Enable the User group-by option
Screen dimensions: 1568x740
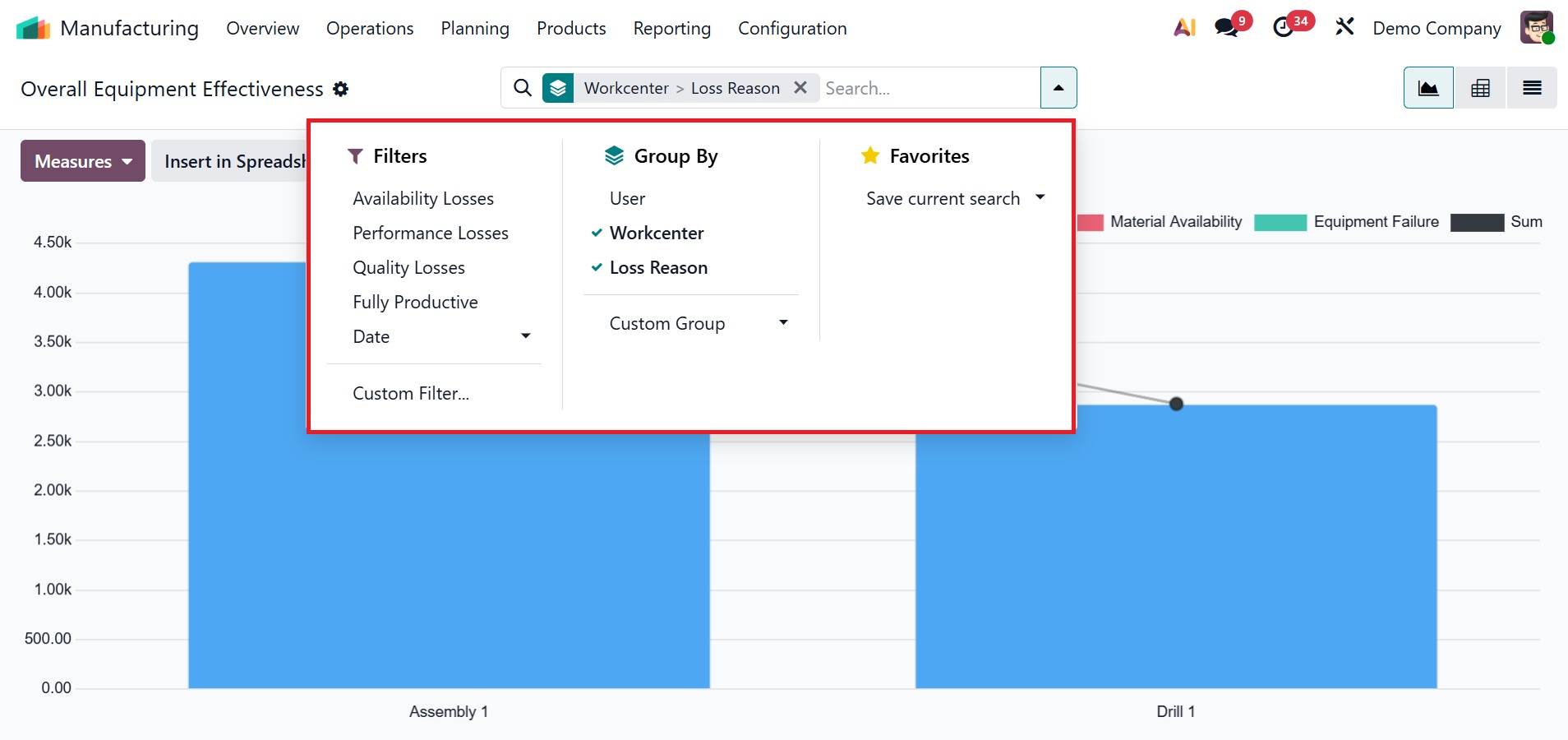click(x=627, y=199)
